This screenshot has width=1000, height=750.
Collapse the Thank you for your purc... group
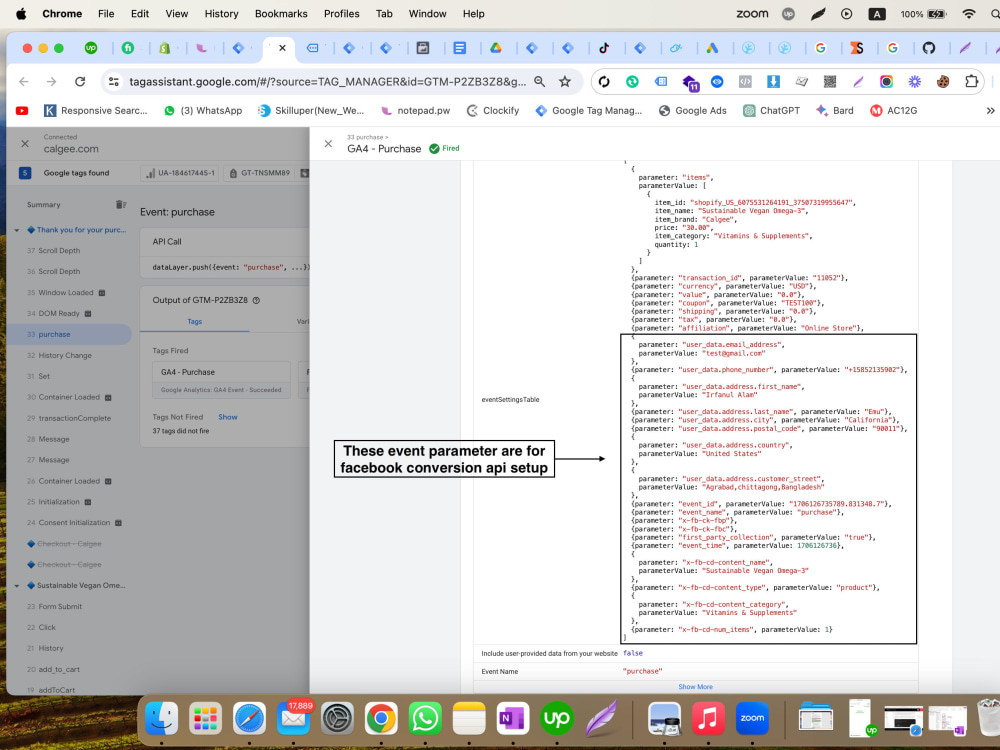tap(16, 230)
